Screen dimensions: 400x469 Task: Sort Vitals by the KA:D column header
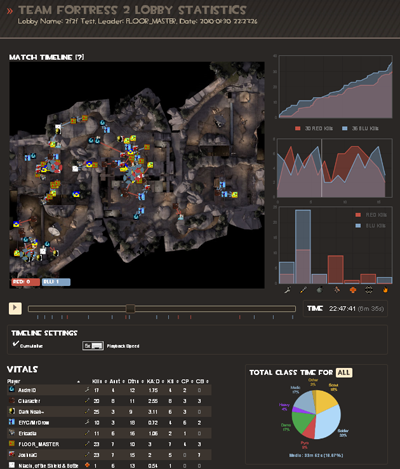152,381
